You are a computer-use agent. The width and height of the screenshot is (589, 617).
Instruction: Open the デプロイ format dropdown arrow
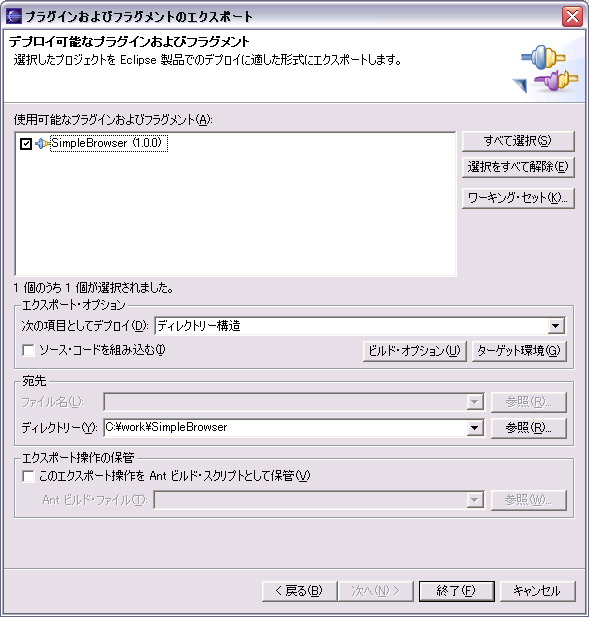pyautogui.click(x=556, y=326)
